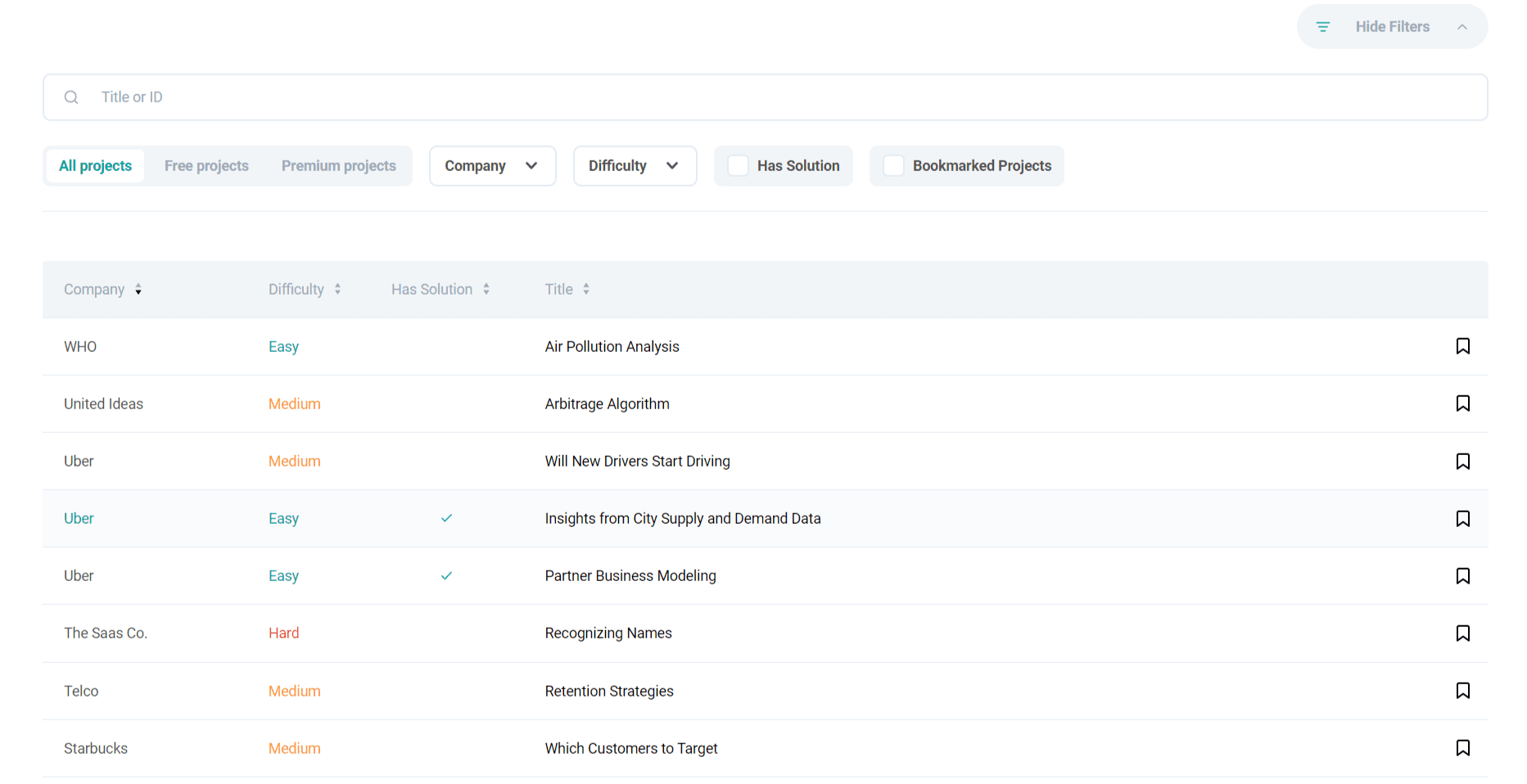
Task: Bookmark the Arbitrage Algorithm project
Action: pyautogui.click(x=1463, y=403)
